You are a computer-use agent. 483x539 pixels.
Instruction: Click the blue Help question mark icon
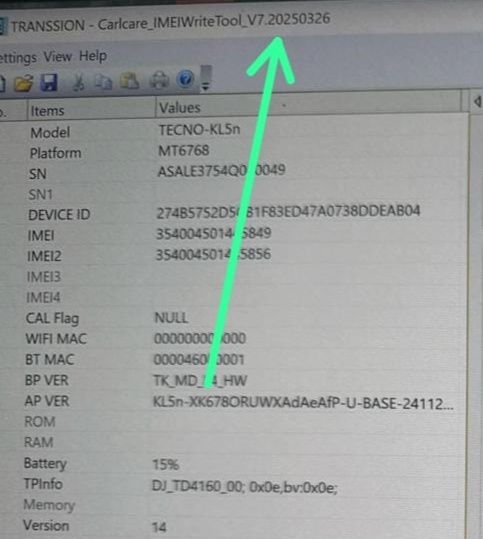click(x=185, y=79)
